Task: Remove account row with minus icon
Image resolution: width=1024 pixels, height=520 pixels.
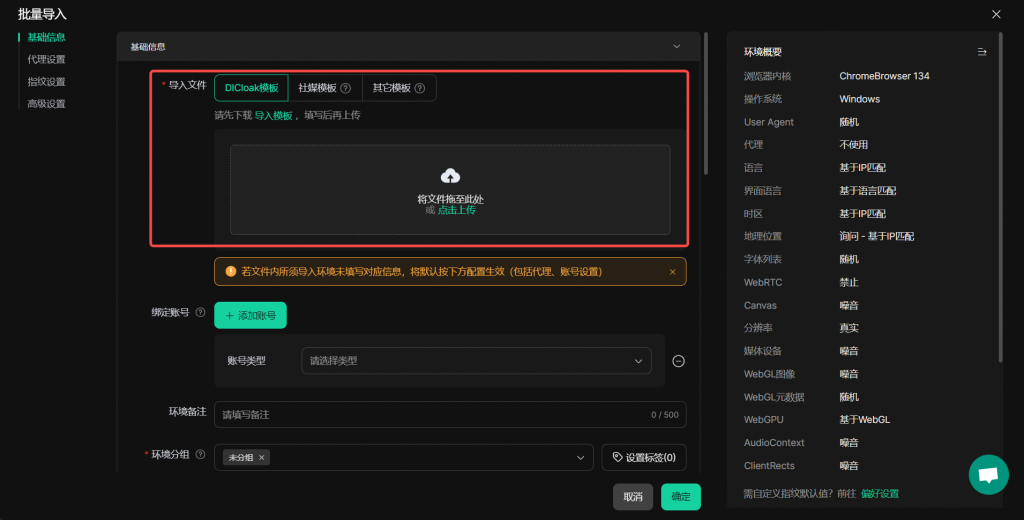Action: tap(678, 361)
